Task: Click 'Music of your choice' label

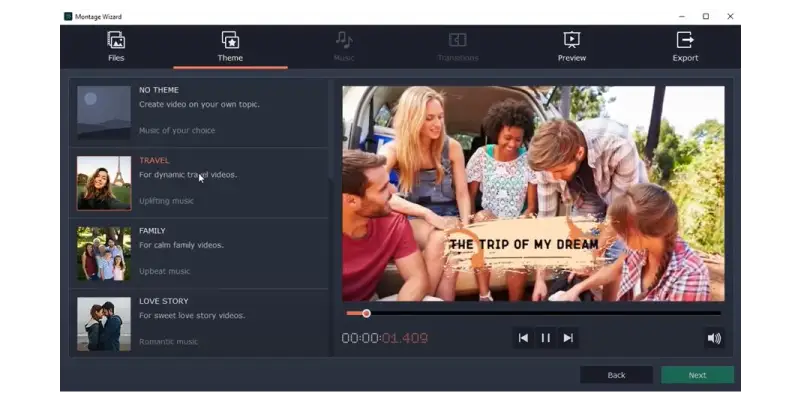Action: coord(177,131)
